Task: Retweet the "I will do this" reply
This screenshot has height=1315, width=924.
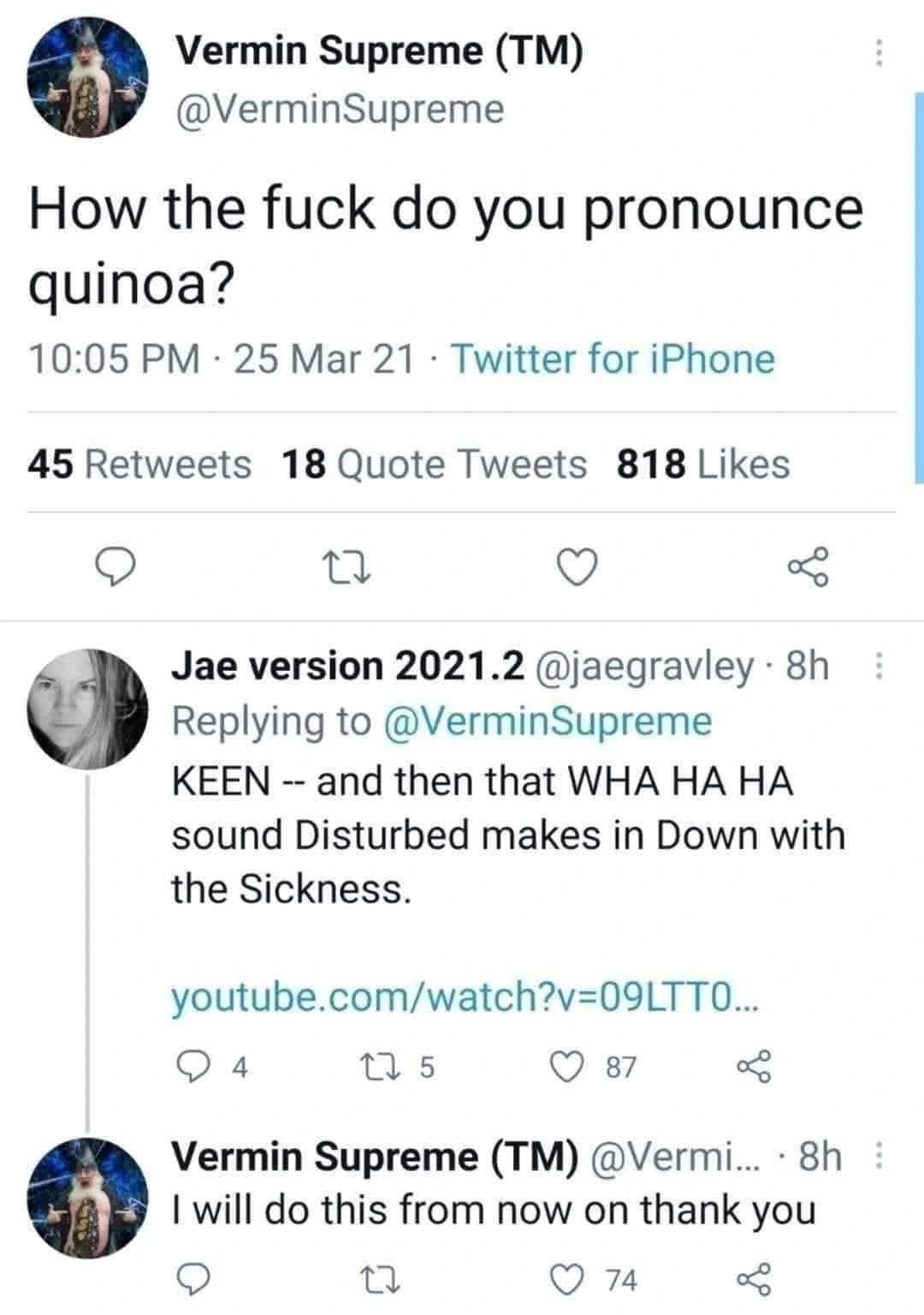Action: (x=386, y=1280)
